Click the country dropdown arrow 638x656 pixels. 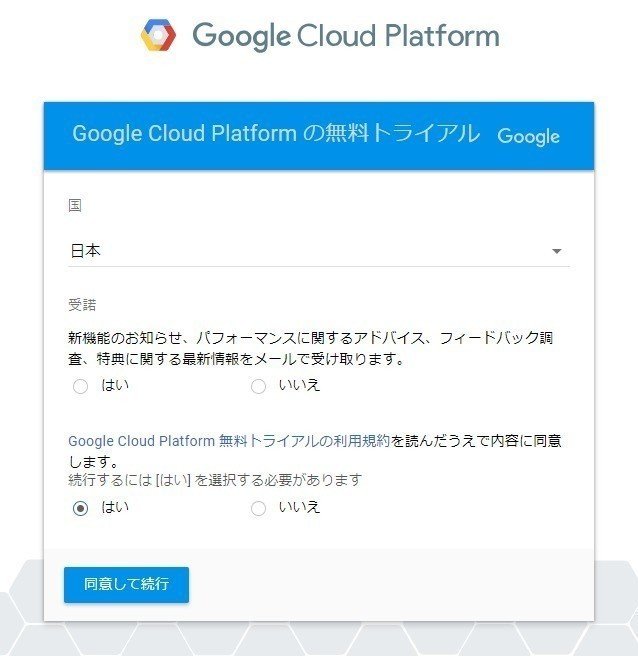click(x=557, y=252)
